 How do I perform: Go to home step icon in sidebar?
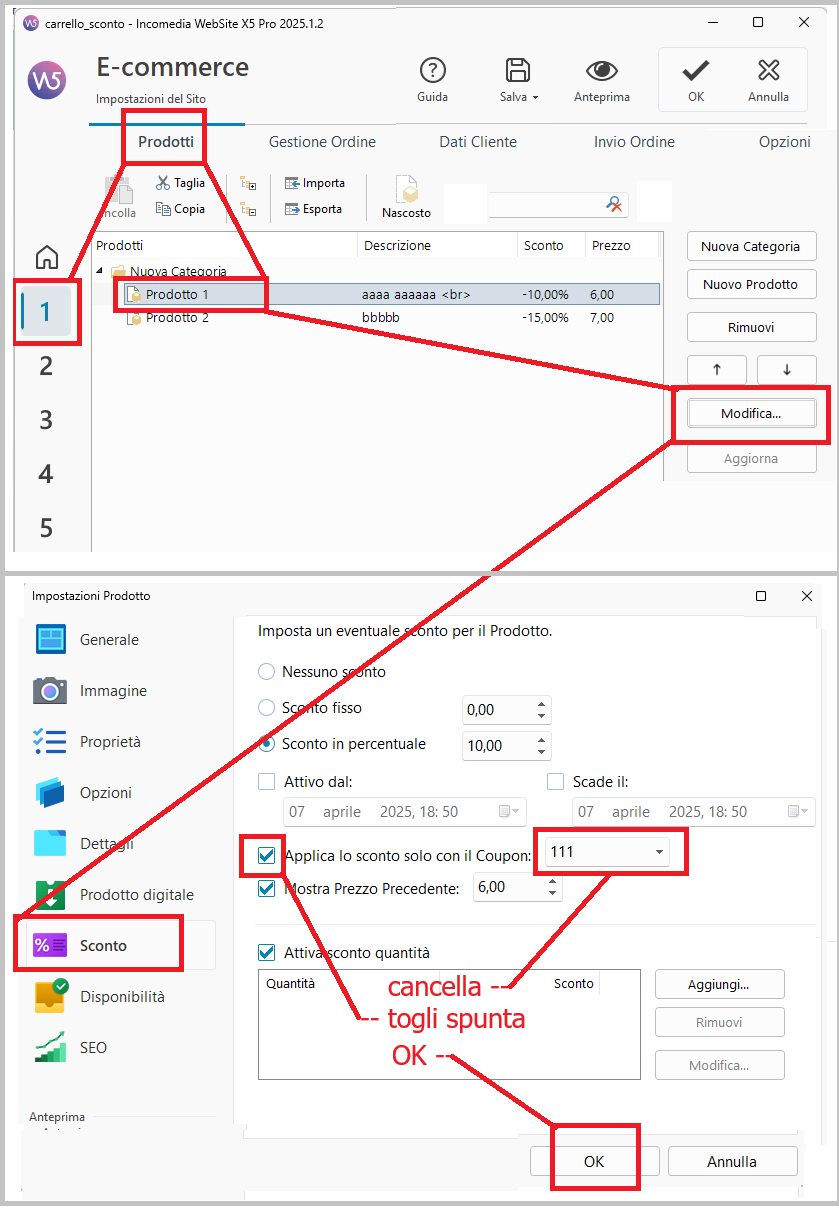coord(46,258)
